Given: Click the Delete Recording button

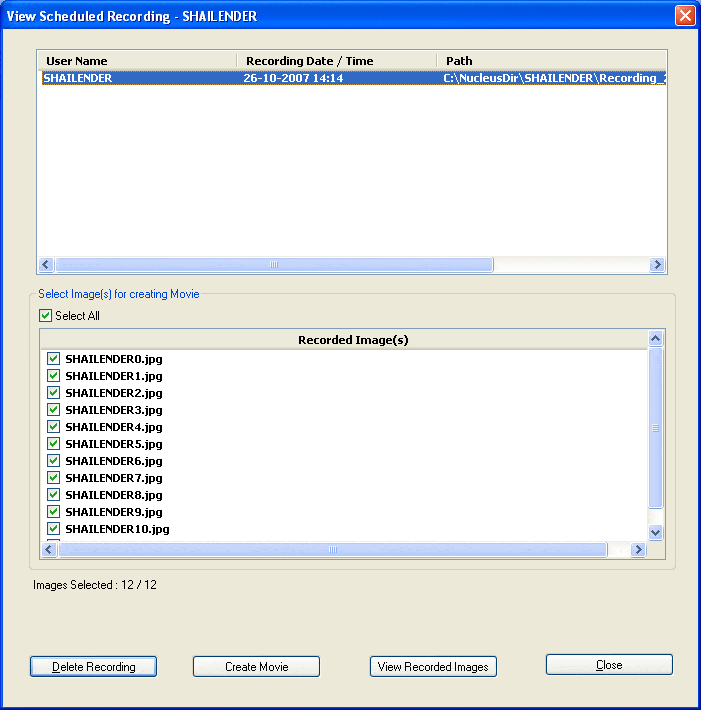Looking at the screenshot, I should pyautogui.click(x=93, y=667).
